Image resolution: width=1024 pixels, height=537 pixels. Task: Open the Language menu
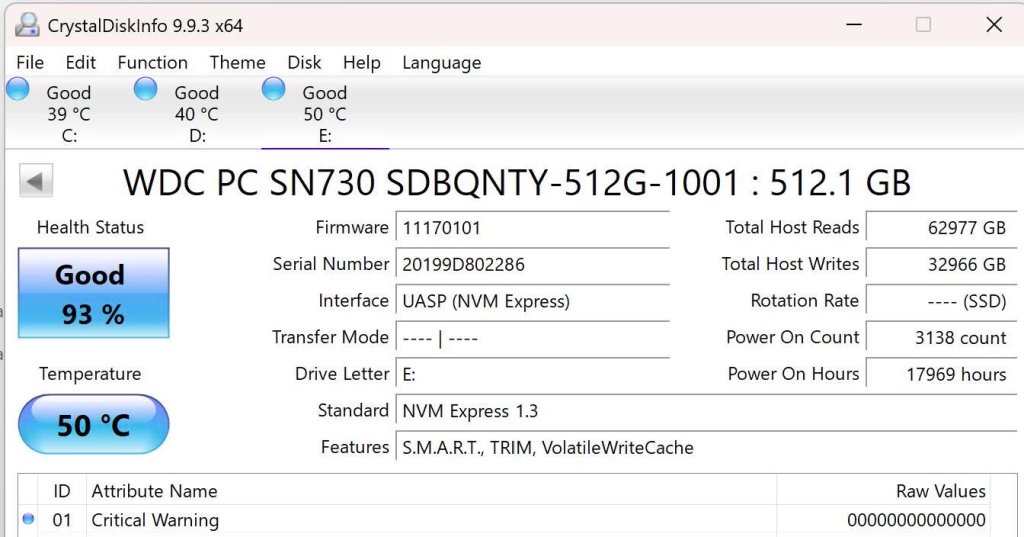coord(441,63)
